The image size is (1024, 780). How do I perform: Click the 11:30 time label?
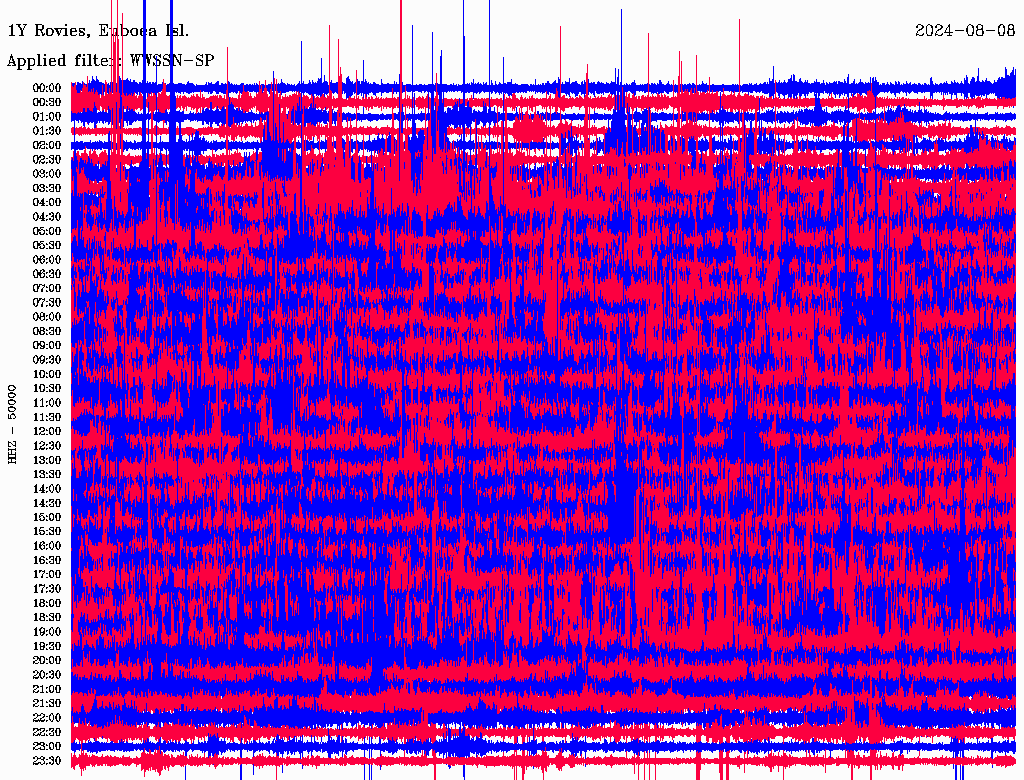(47, 417)
